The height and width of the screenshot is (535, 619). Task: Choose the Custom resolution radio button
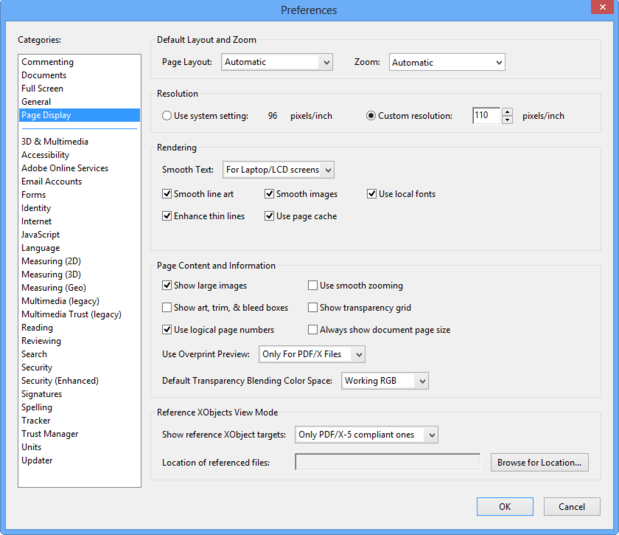click(371, 116)
